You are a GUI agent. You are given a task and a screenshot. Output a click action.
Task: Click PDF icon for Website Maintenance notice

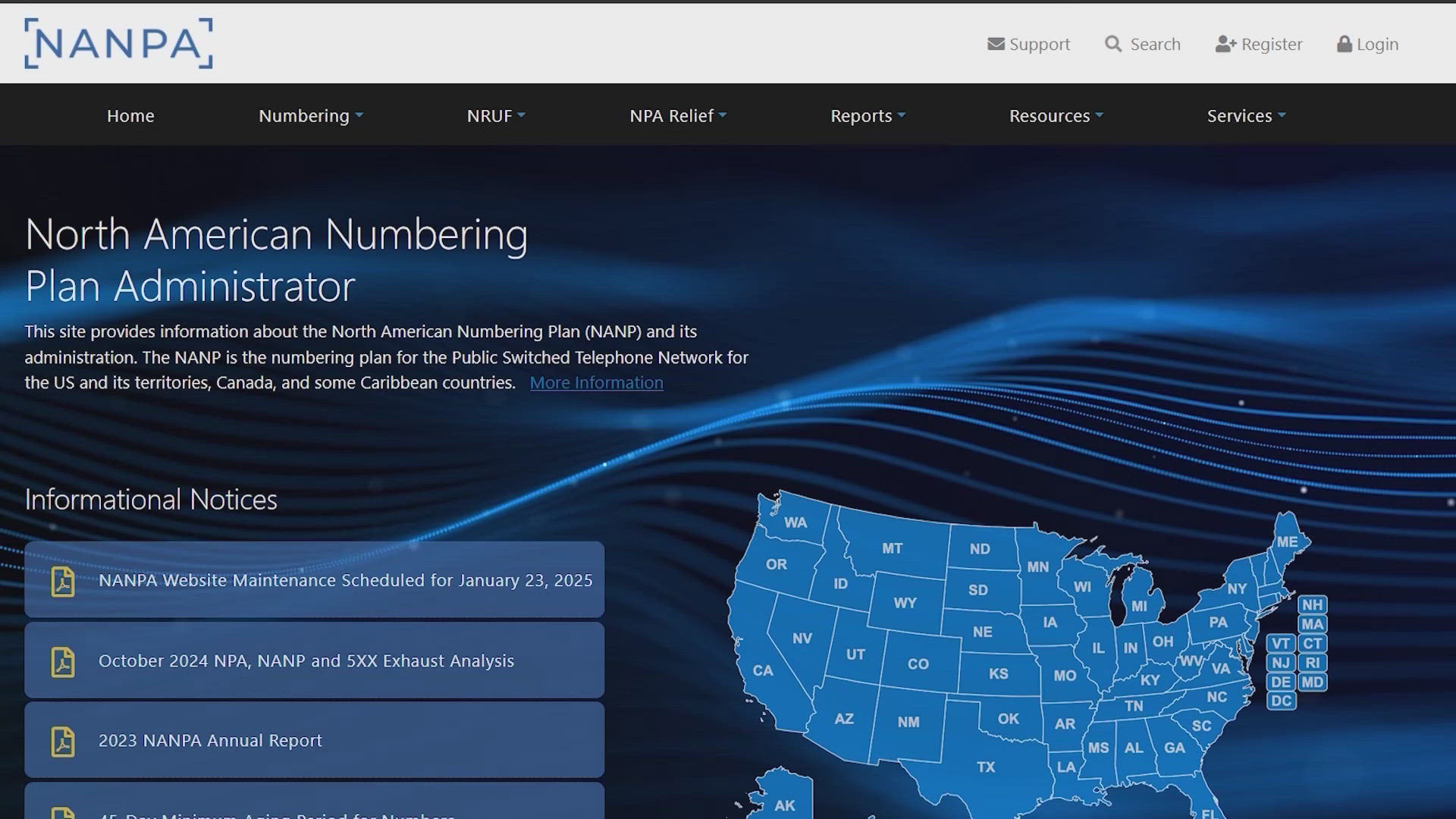pos(63,582)
